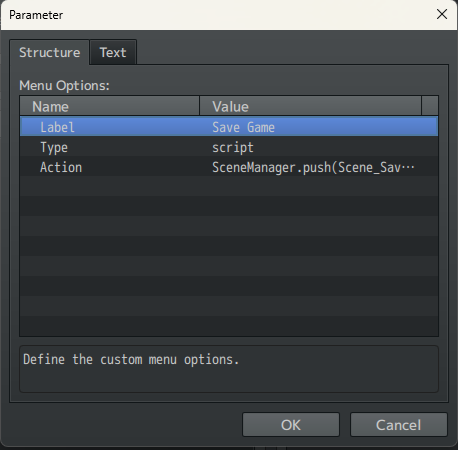
Task: Click the Parameter title bar
Action: point(217,15)
